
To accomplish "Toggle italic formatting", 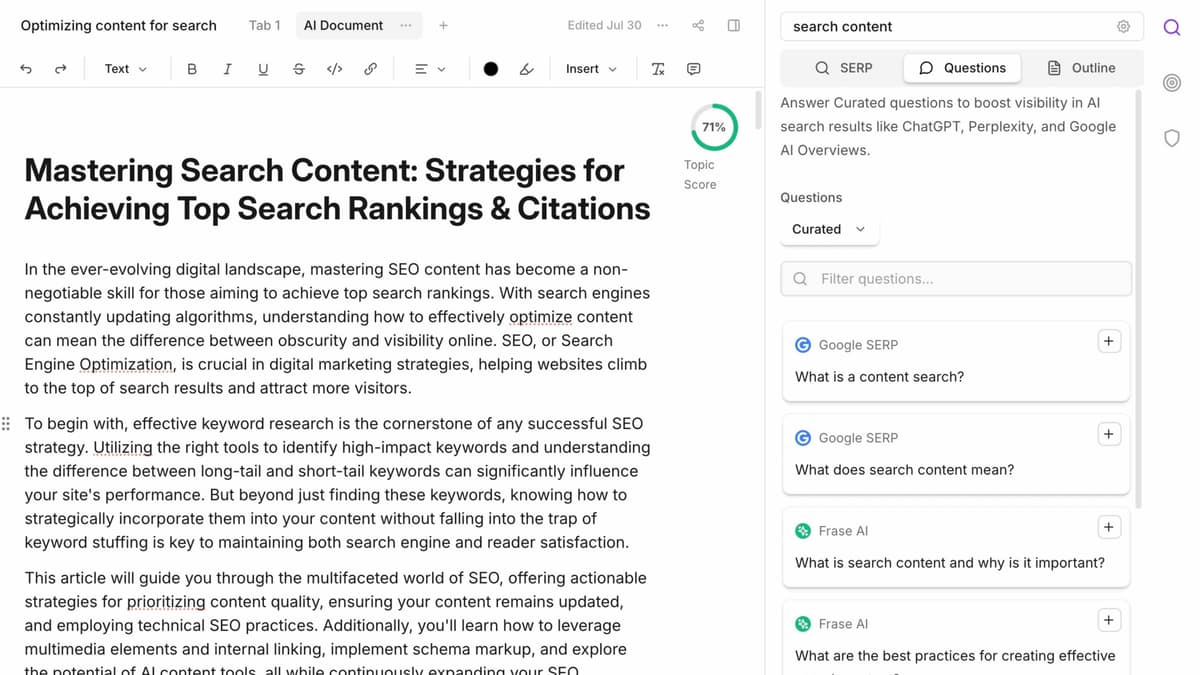I will point(227,69).
